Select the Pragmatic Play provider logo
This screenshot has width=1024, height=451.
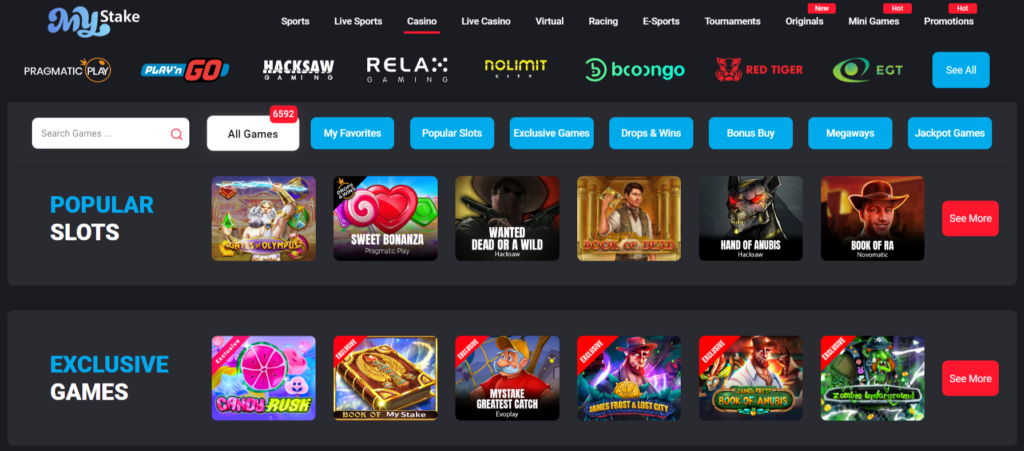click(x=67, y=69)
